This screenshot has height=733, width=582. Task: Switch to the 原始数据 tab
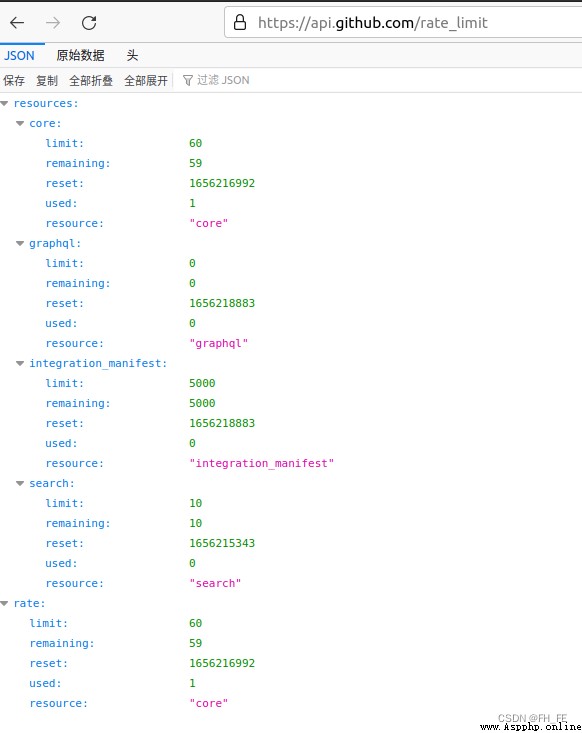tap(80, 56)
